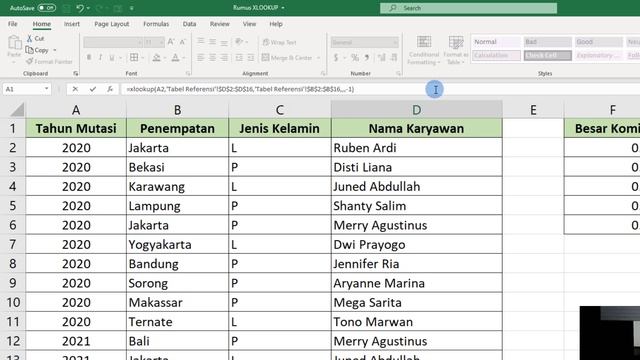Screen dimensions: 640x360
Task: Click the Bottom Align icon
Action: (224, 42)
